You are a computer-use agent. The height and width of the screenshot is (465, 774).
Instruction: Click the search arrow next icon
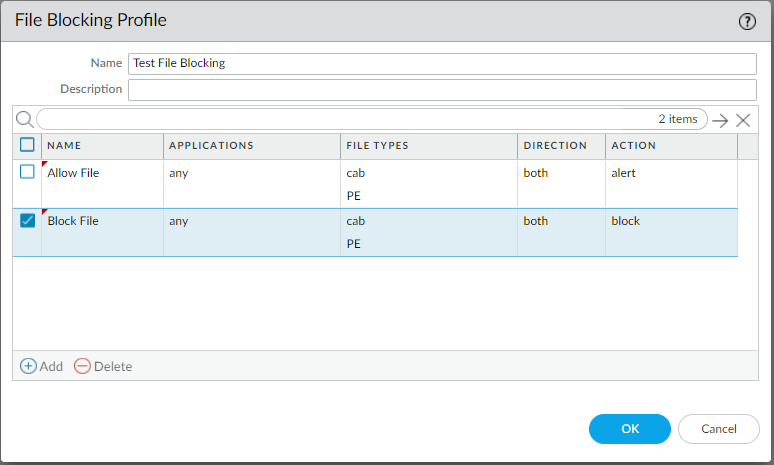pos(720,120)
